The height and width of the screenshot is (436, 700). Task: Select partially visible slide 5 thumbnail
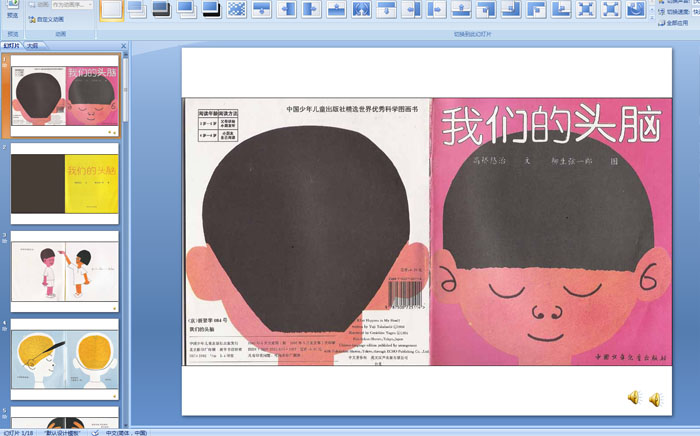point(65,417)
